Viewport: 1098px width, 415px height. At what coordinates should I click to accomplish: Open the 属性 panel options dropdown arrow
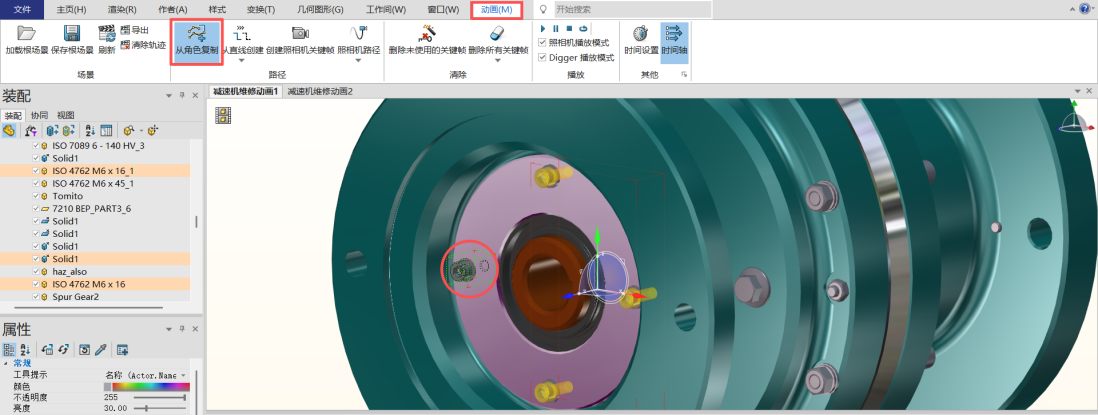[169, 330]
